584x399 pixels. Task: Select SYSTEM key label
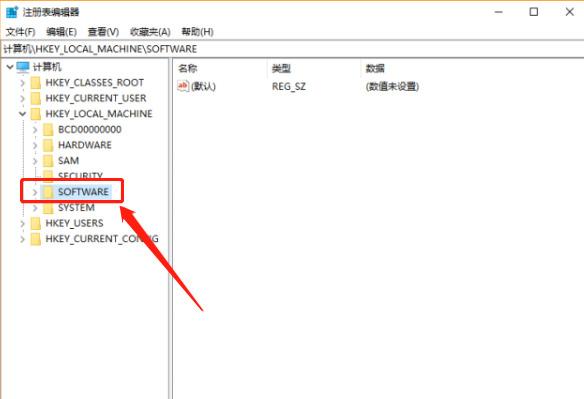76,208
